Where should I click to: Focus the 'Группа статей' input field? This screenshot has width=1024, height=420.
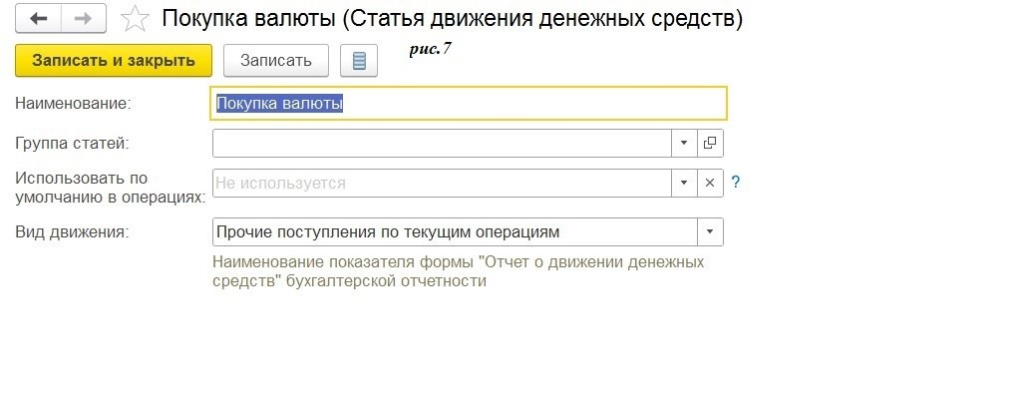click(x=440, y=143)
